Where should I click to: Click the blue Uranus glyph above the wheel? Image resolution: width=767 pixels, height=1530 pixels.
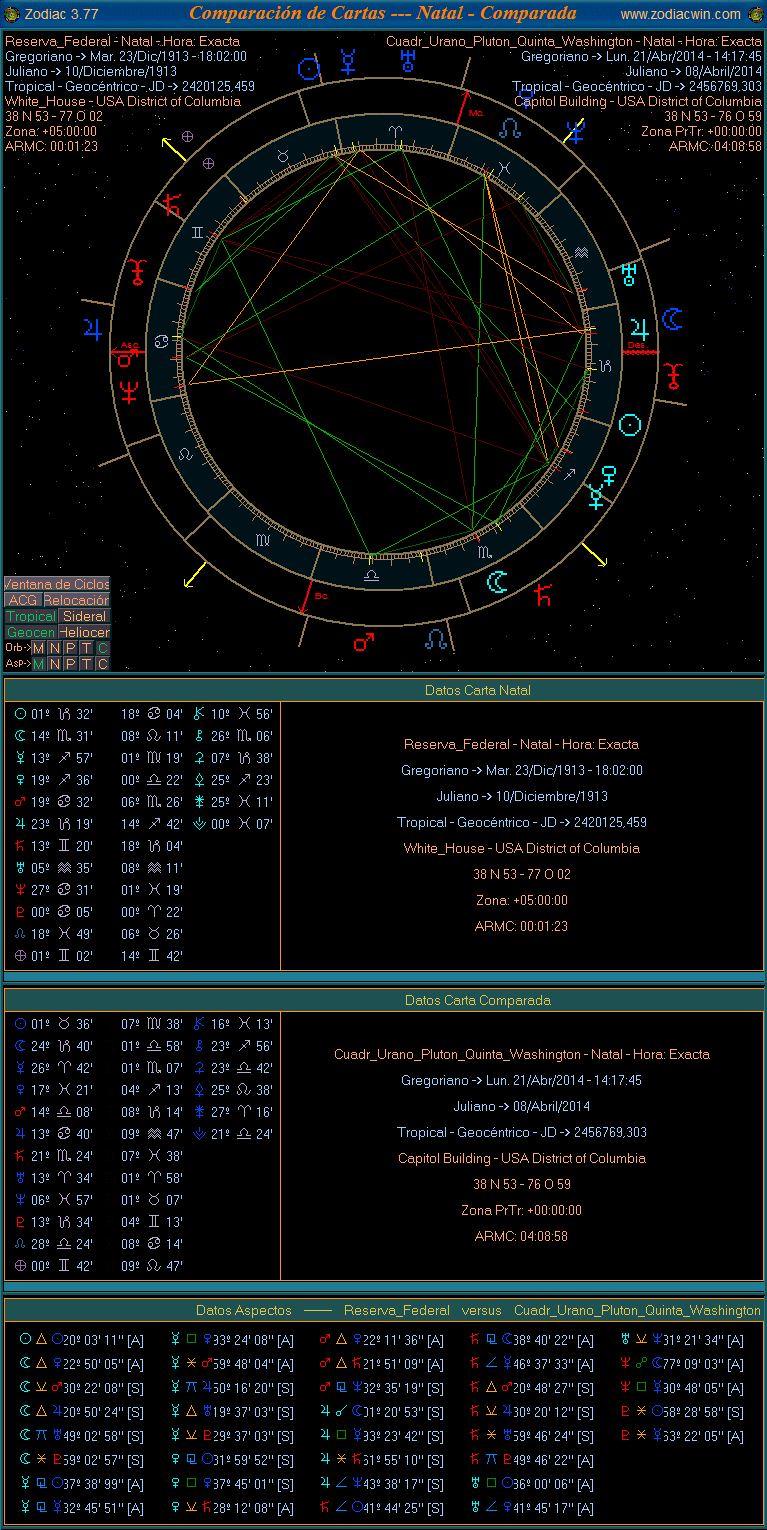point(408,59)
